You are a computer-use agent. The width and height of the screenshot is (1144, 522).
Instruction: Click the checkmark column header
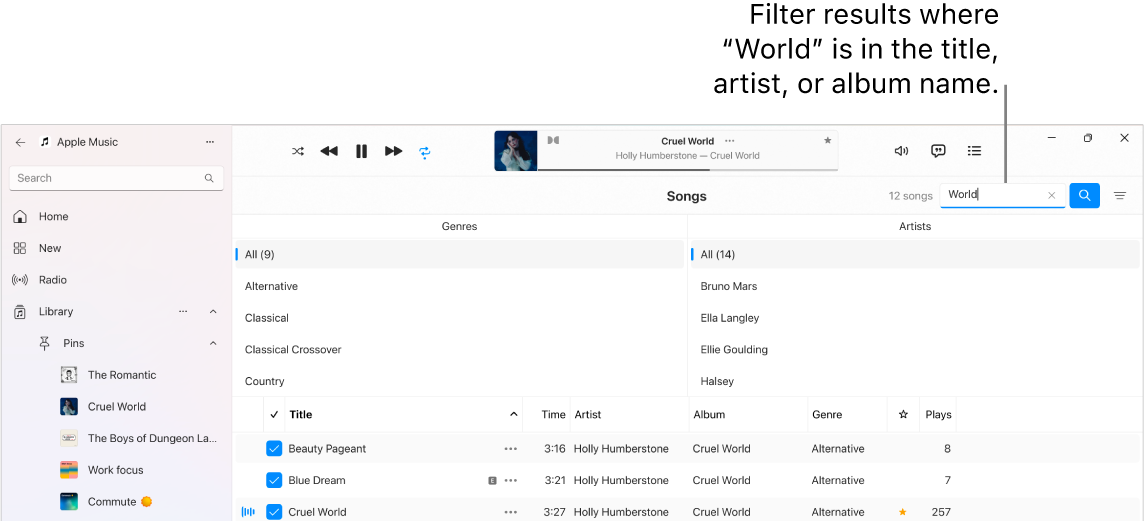[x=274, y=415]
